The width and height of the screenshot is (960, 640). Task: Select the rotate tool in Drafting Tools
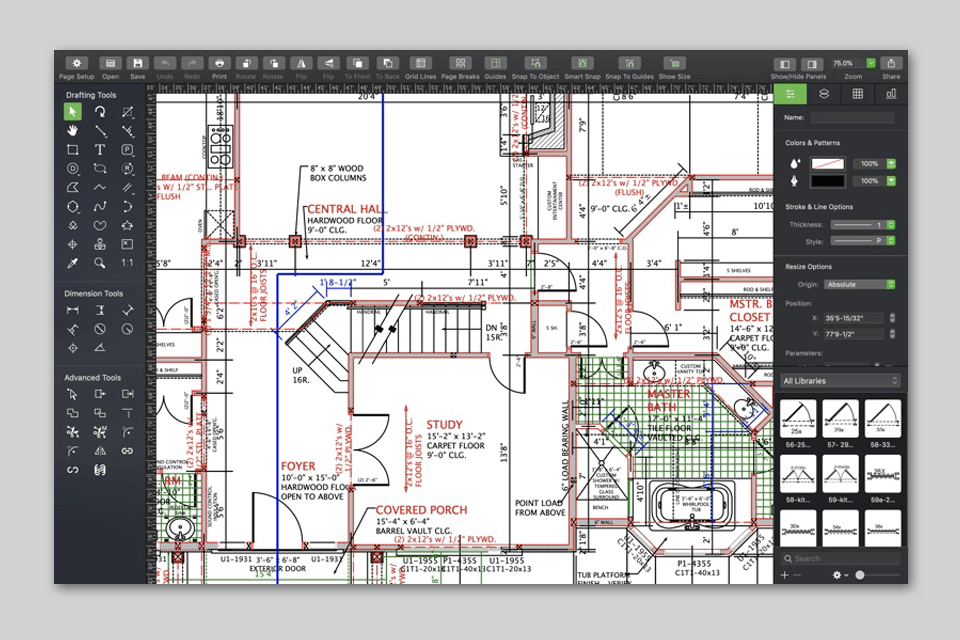tap(100, 111)
